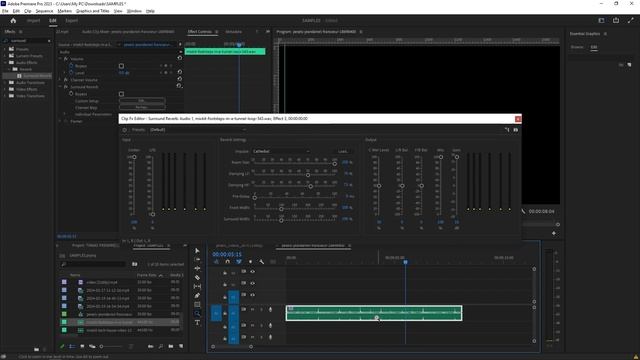
Task: Click button editor plus icon in Program Monitor
Action: point(554,233)
